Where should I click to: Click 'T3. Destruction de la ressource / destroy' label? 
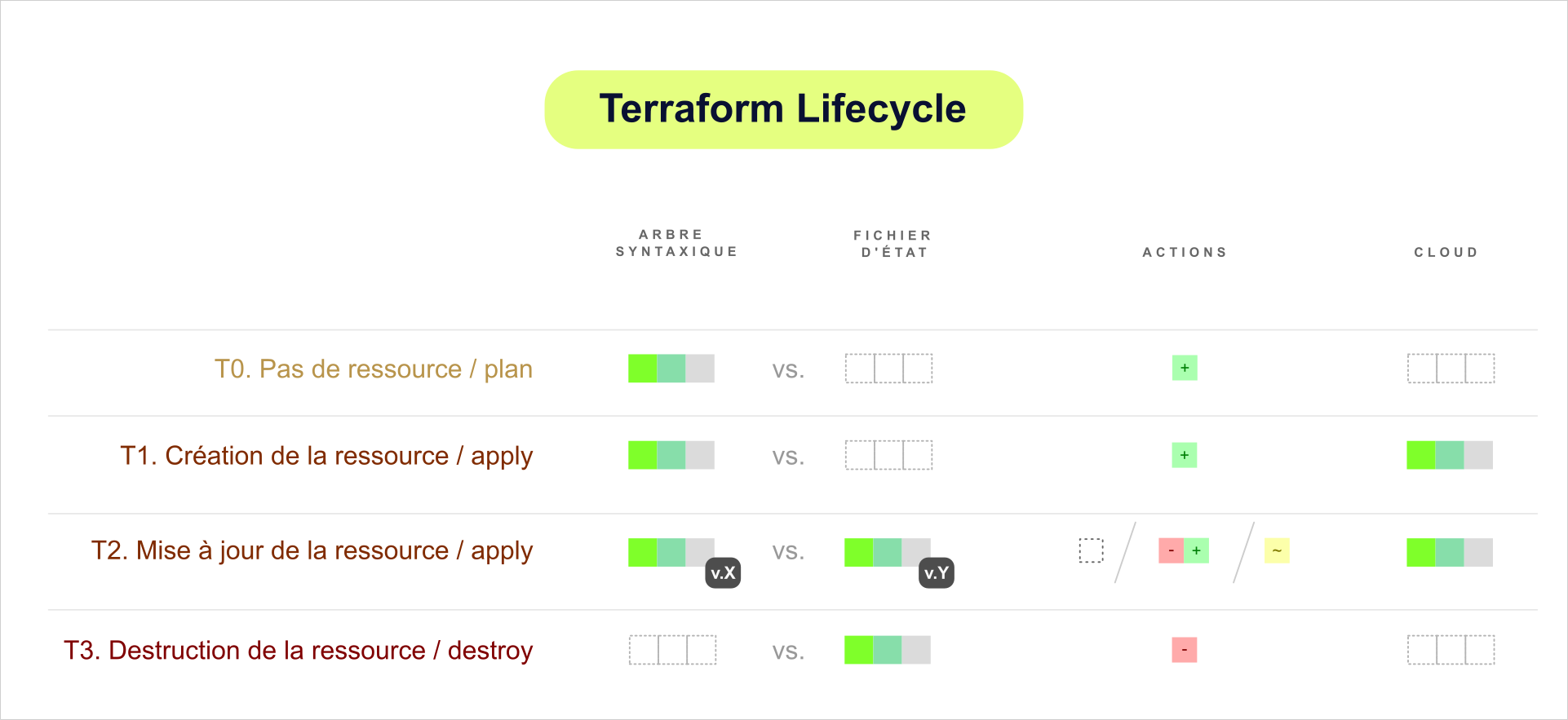[x=298, y=651]
